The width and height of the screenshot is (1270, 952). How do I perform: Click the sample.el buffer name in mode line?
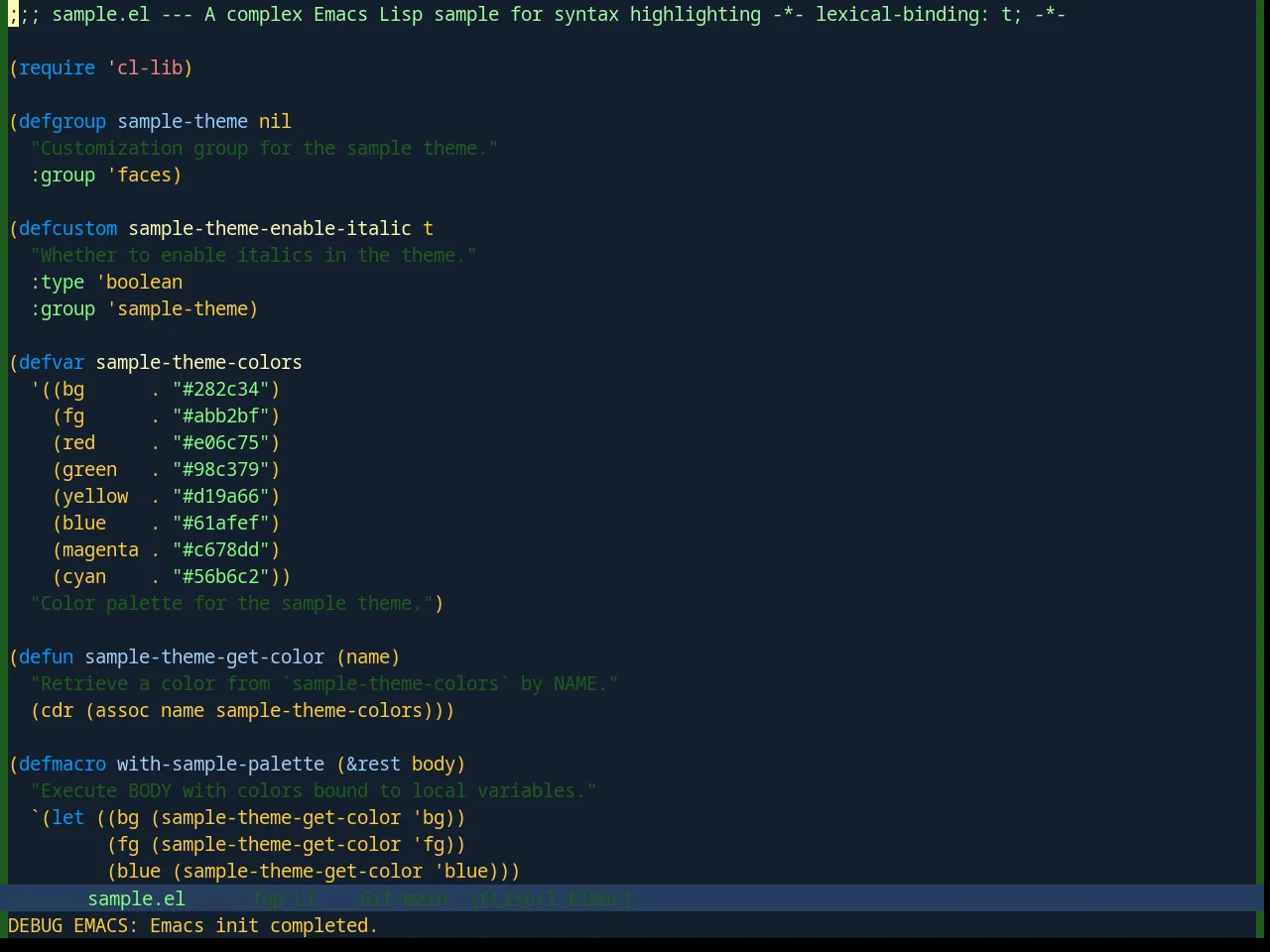(x=136, y=898)
